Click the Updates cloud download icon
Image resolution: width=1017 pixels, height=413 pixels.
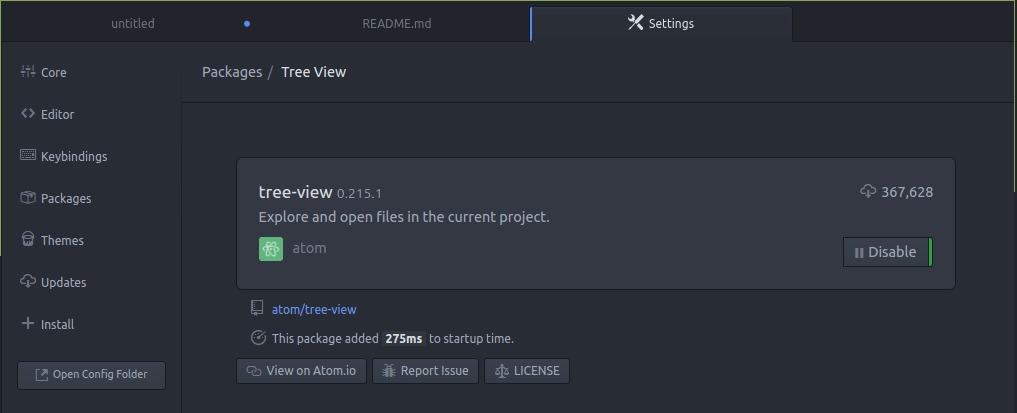click(27, 281)
